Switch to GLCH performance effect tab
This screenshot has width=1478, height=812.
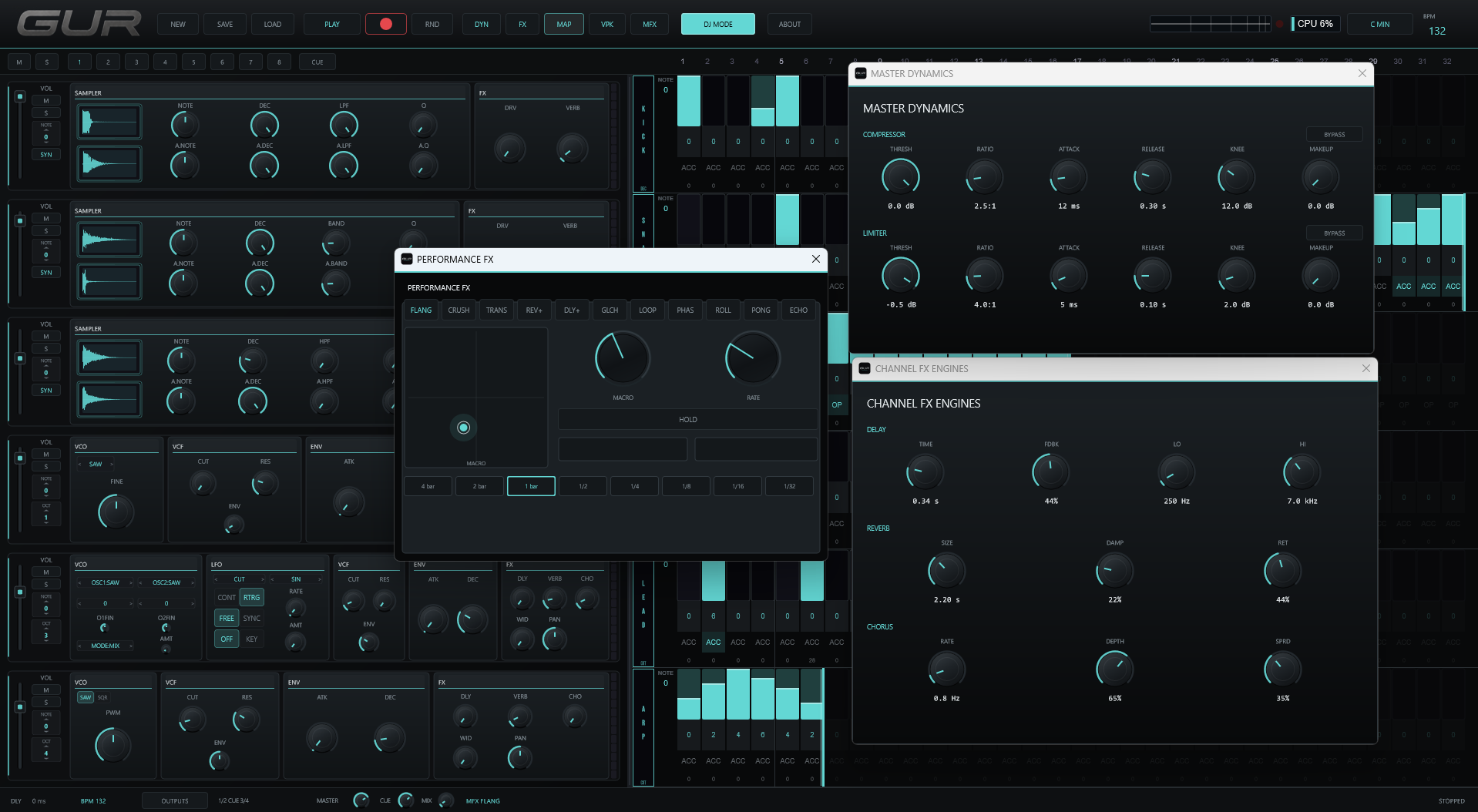(610, 310)
